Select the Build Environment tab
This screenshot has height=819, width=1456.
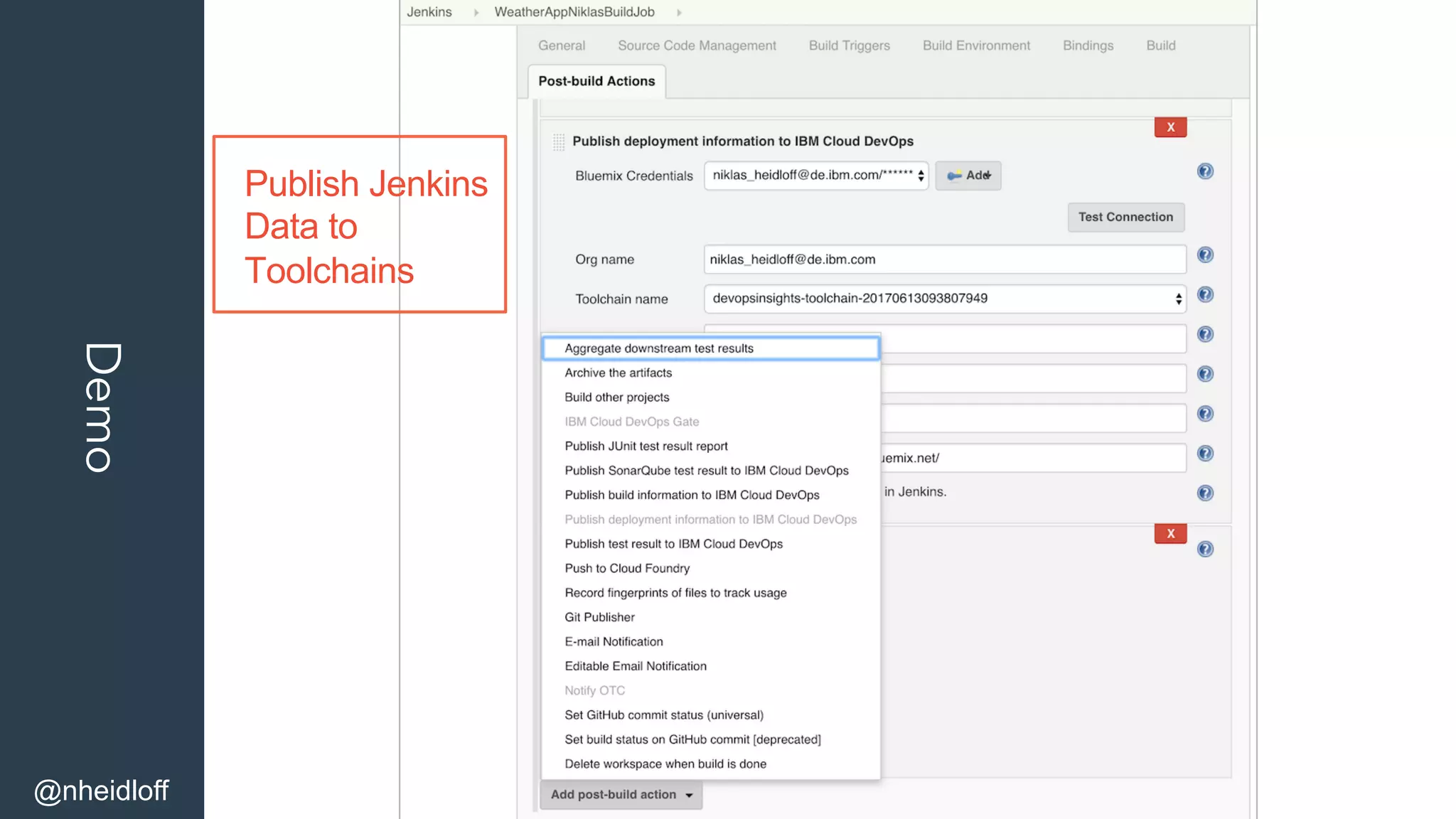[x=976, y=45]
